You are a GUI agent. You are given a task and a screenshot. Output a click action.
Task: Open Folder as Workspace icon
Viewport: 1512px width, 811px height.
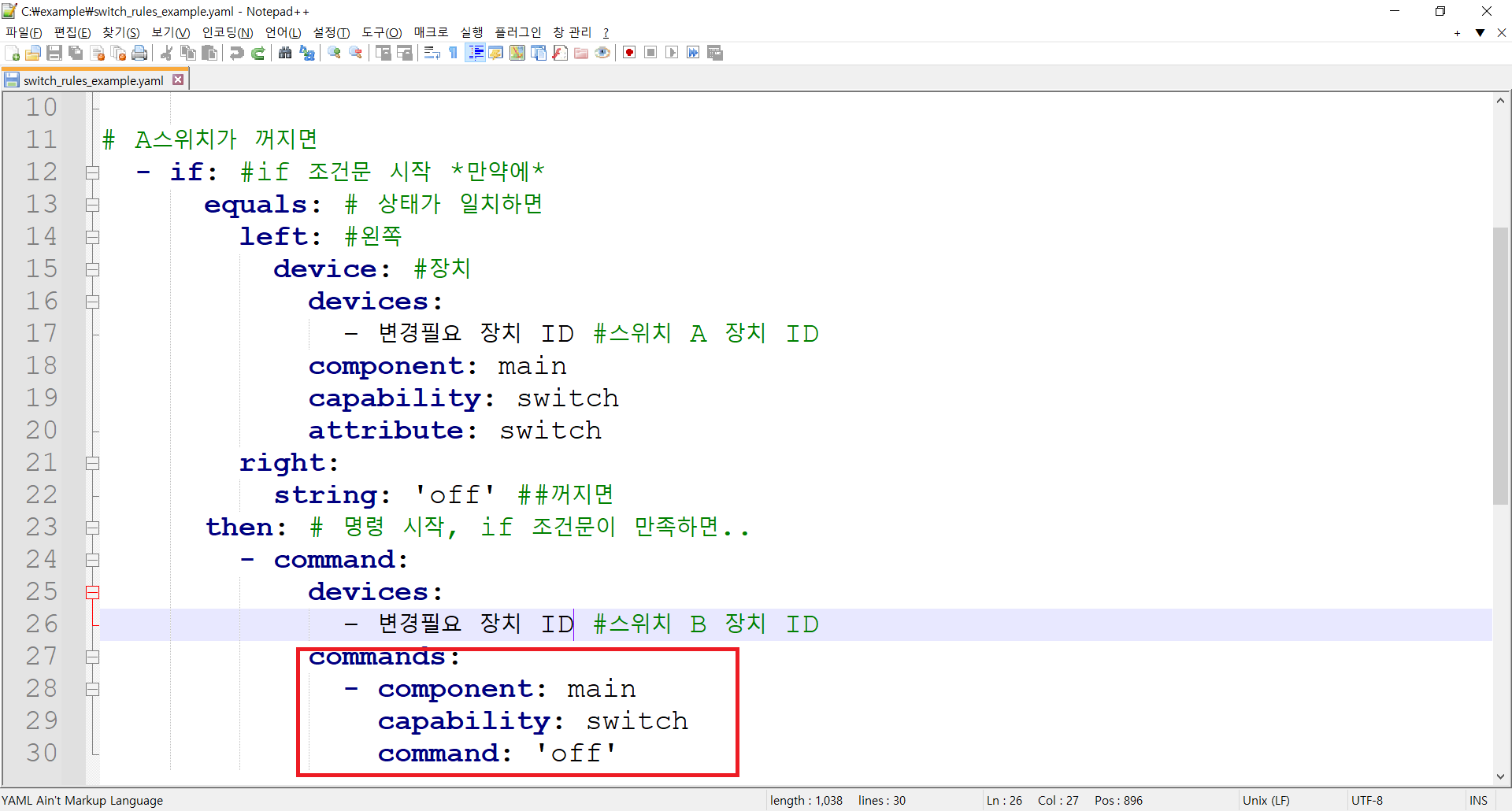pos(581,53)
